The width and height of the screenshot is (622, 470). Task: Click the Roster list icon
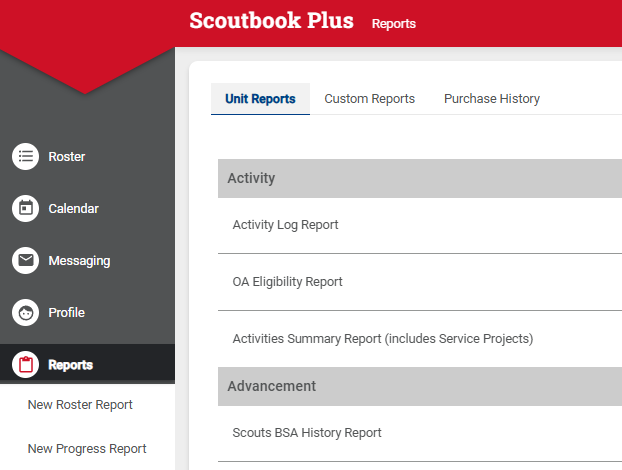pos(25,157)
